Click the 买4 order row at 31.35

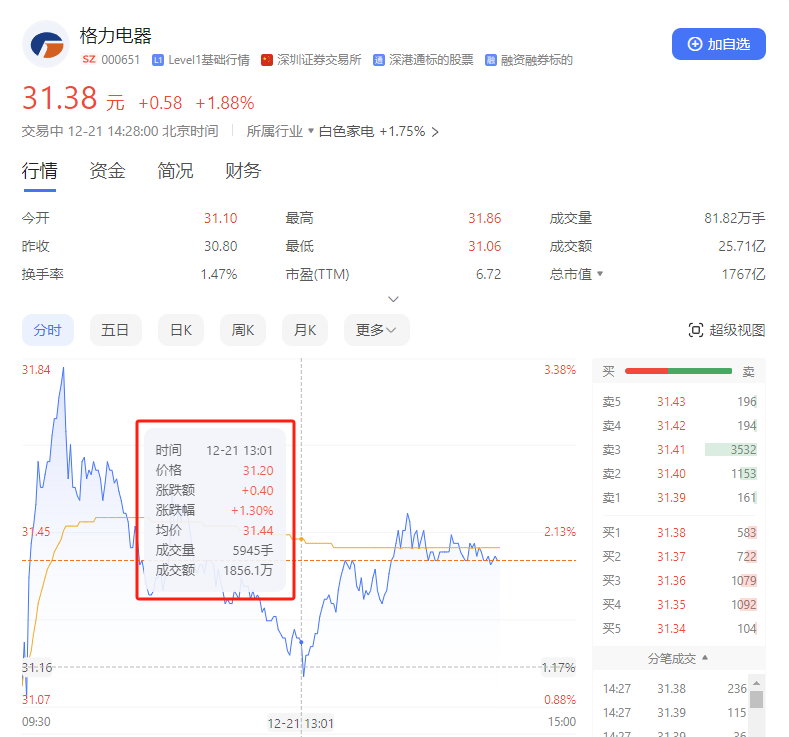pyautogui.click(x=679, y=604)
